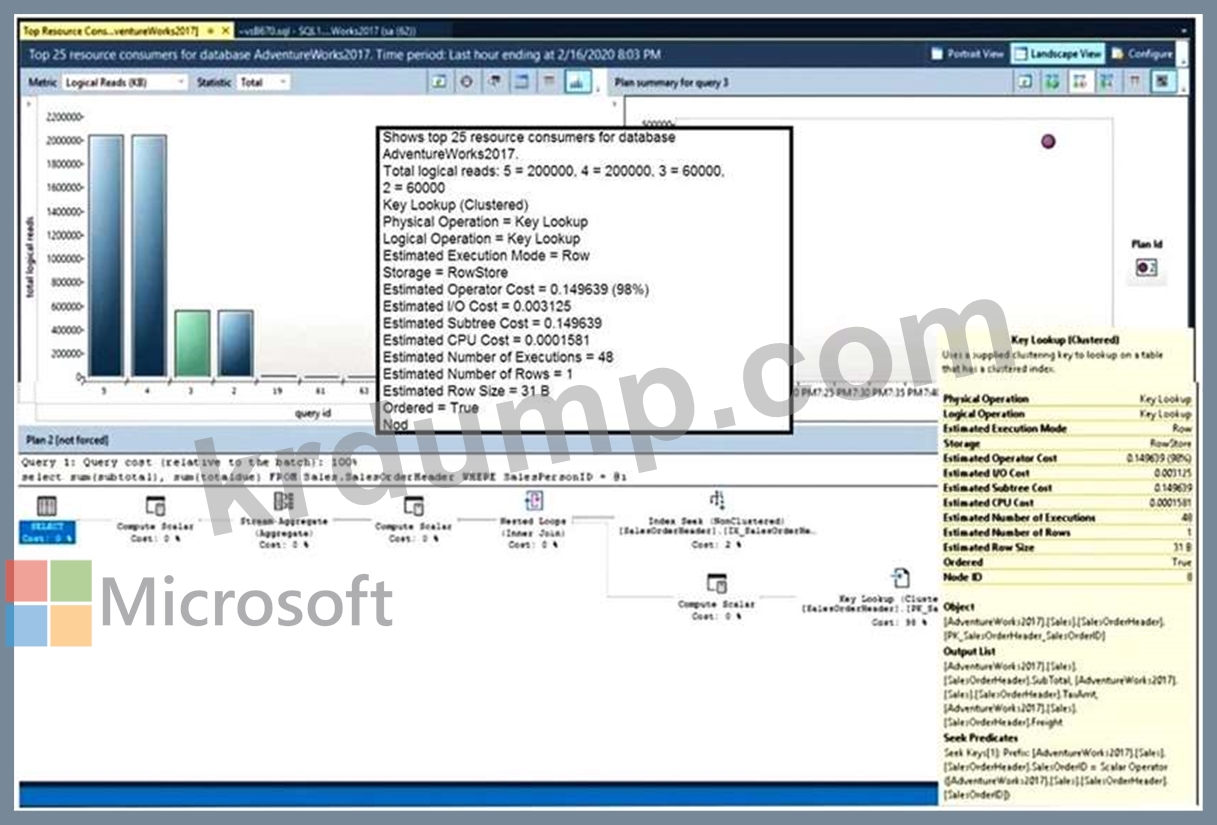This screenshot has width=1217, height=825.
Task: Switch to the Top Resource Consumers tab
Action: point(110,31)
